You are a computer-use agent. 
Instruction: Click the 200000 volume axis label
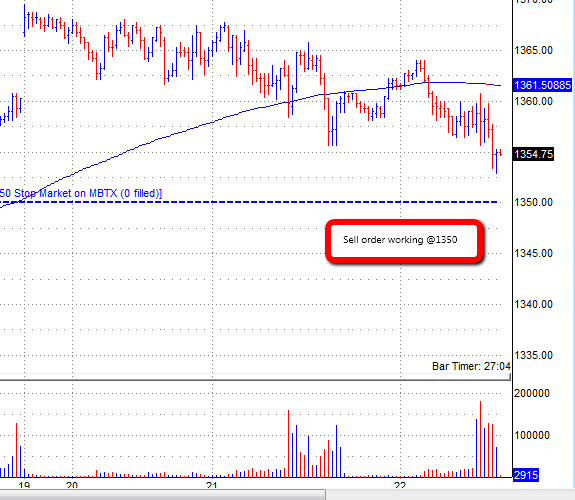(532, 393)
